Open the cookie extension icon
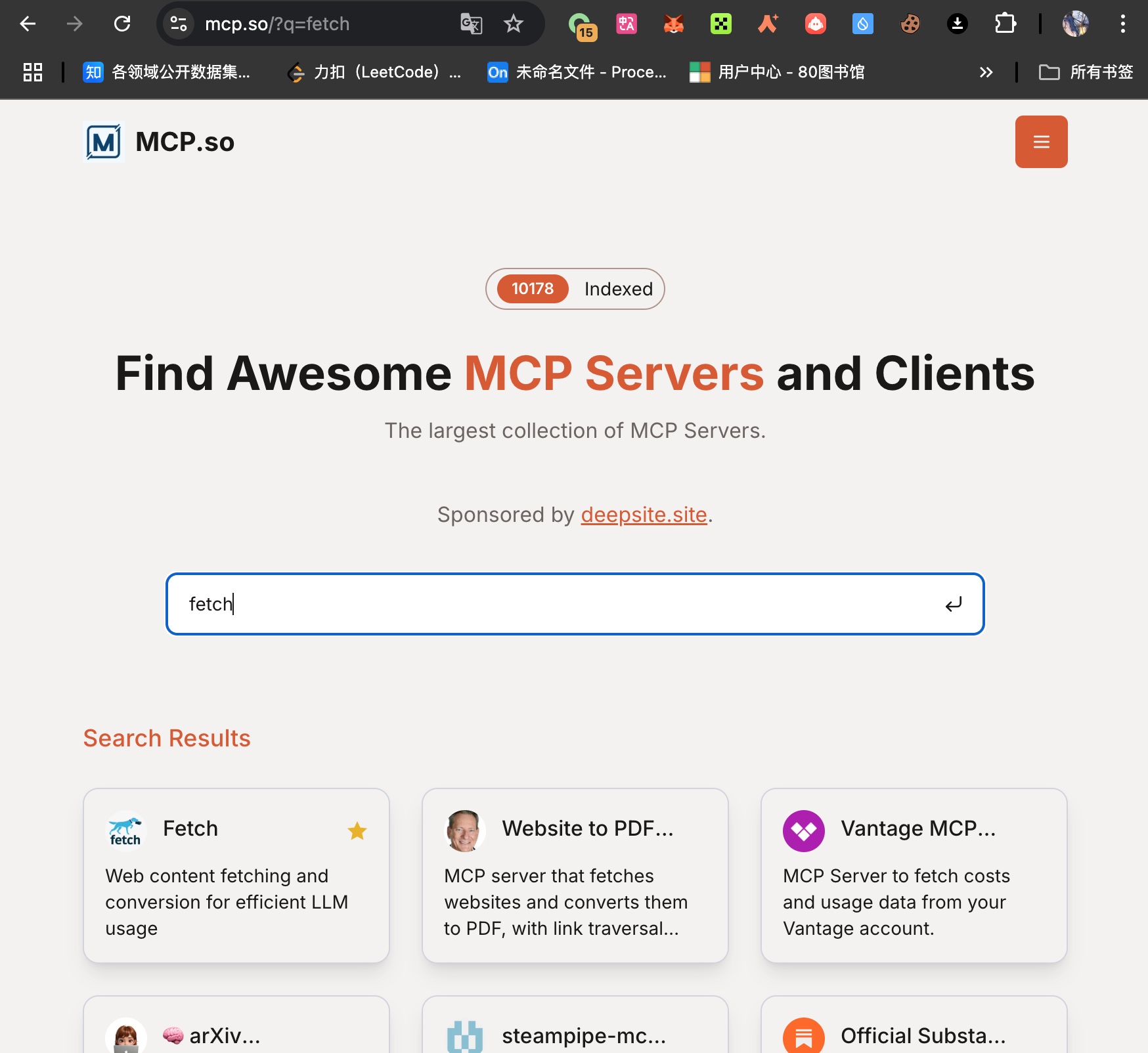 (910, 24)
